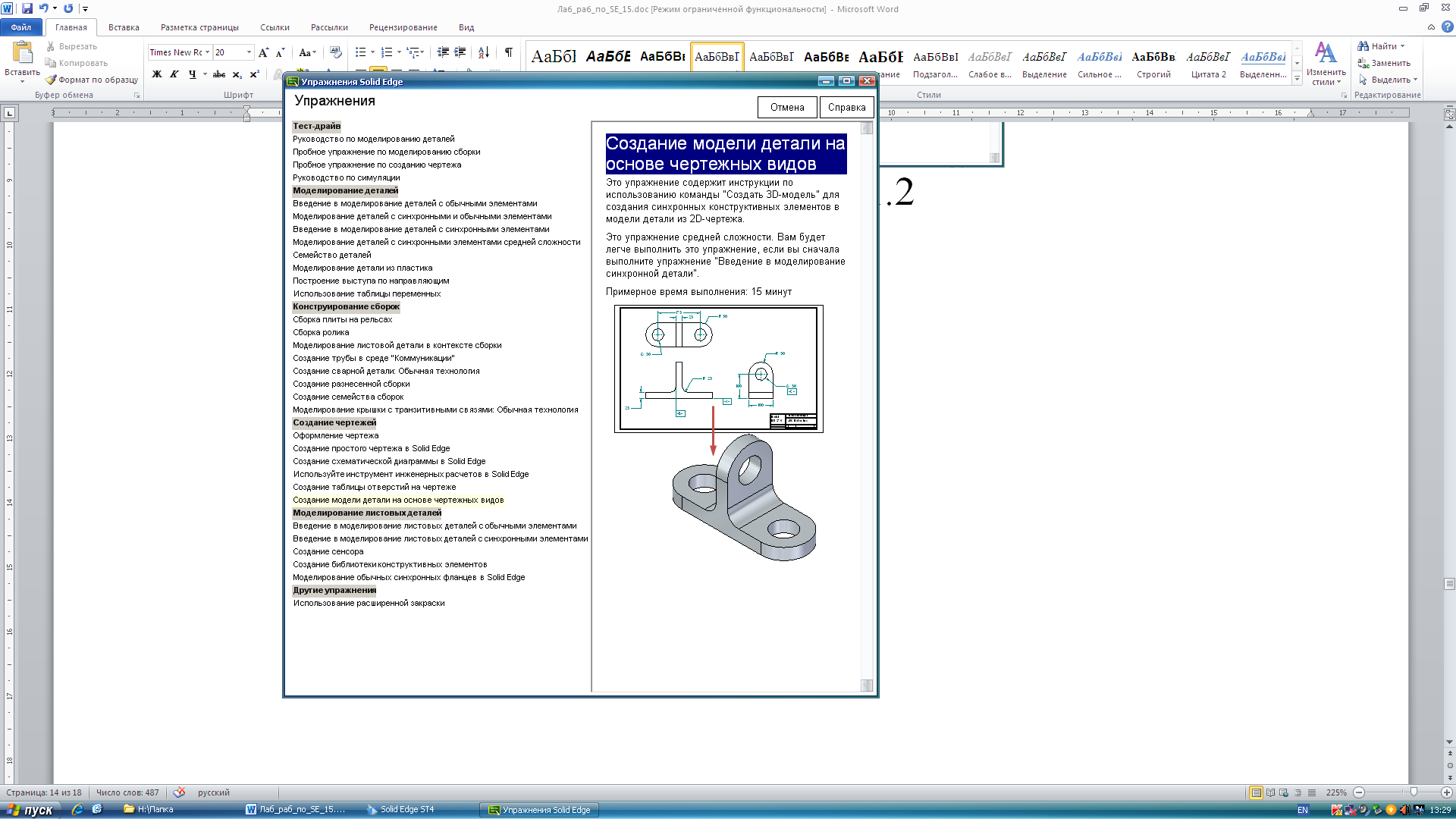This screenshot has width=1456, height=819.
Task: Switch to the Разметка страницы tab
Action: 199,27
